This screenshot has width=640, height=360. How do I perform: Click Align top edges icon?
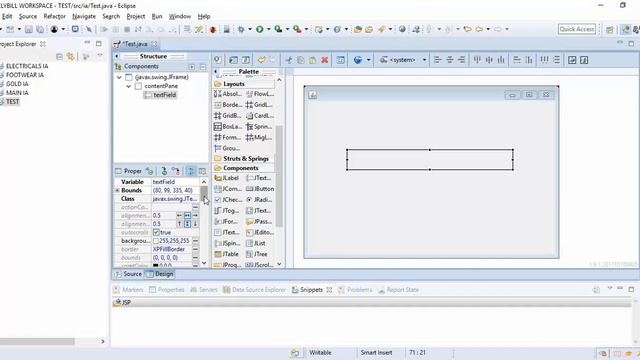(477, 60)
